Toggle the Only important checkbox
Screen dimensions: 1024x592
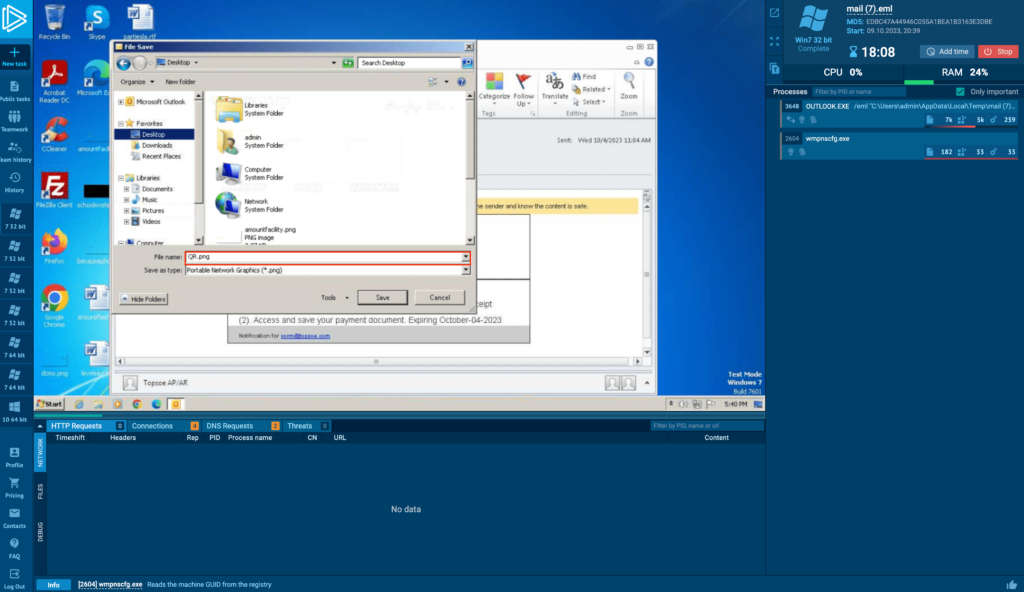tap(960, 91)
